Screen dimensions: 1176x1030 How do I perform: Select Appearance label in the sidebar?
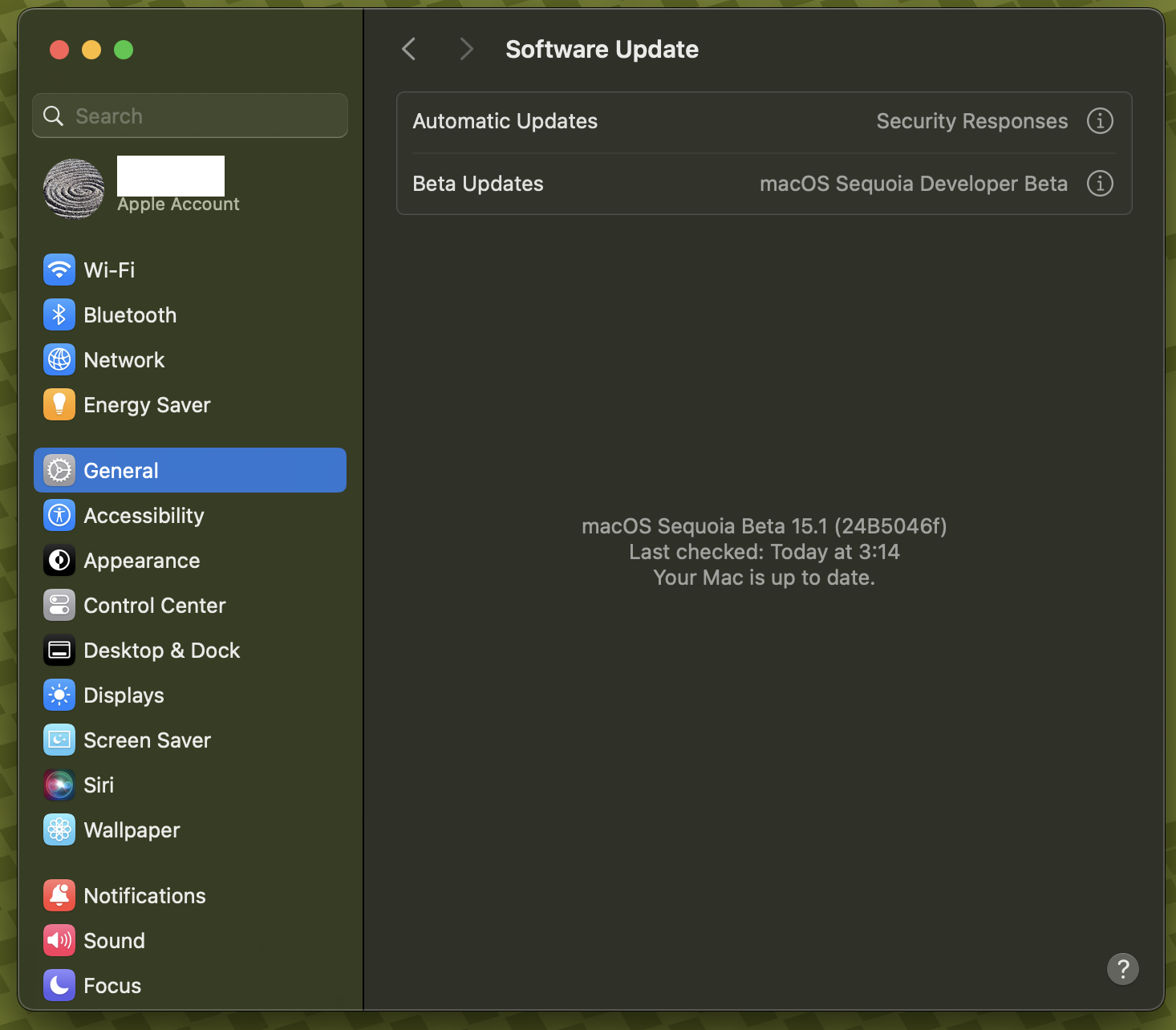[142, 561]
